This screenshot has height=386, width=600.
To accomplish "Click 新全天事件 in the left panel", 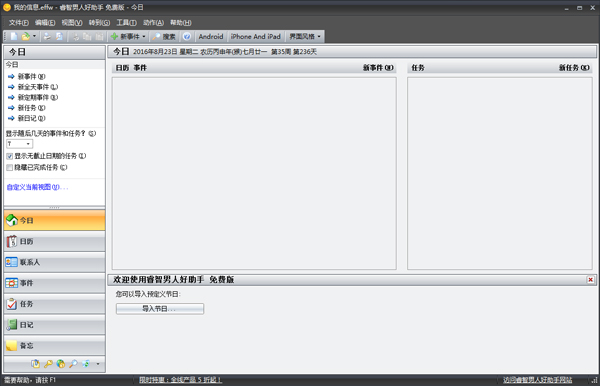I will click(x=38, y=87).
